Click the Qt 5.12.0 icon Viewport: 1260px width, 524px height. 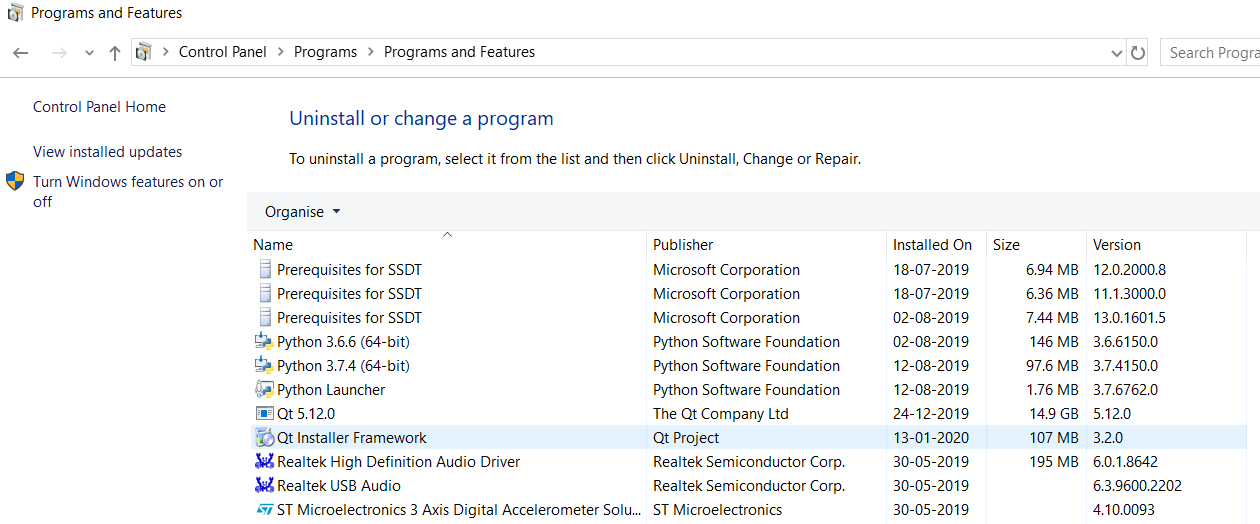click(x=264, y=414)
